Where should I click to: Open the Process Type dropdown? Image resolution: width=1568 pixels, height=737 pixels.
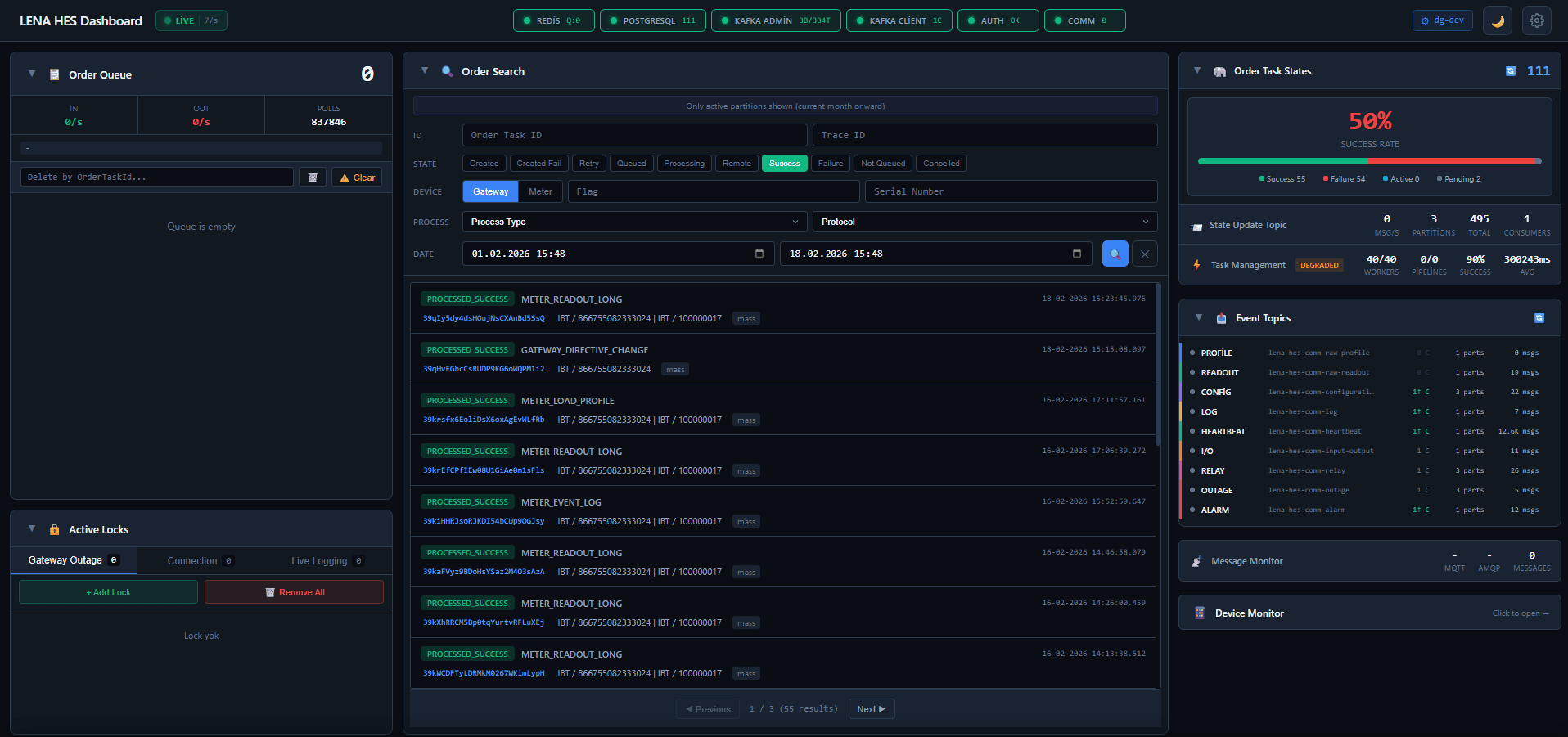[634, 222]
